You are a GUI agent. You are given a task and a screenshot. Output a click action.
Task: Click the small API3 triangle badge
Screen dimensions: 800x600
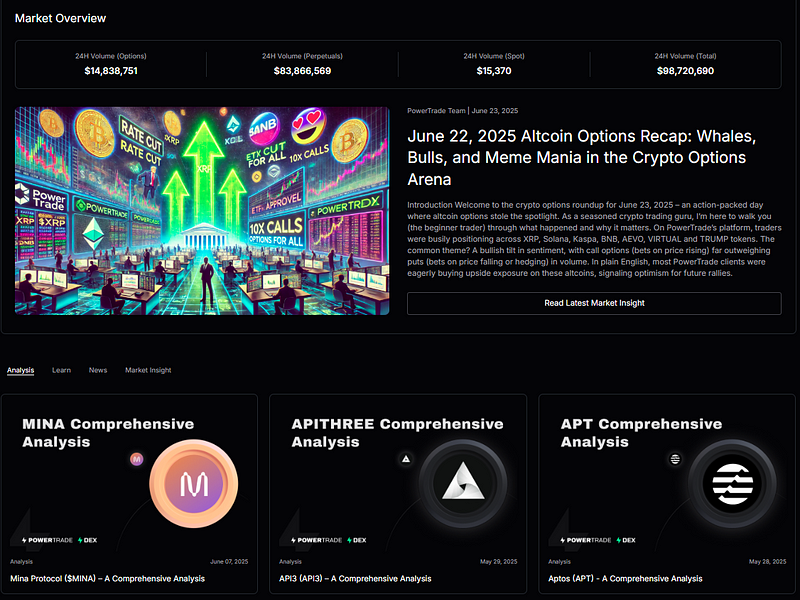(x=406, y=459)
